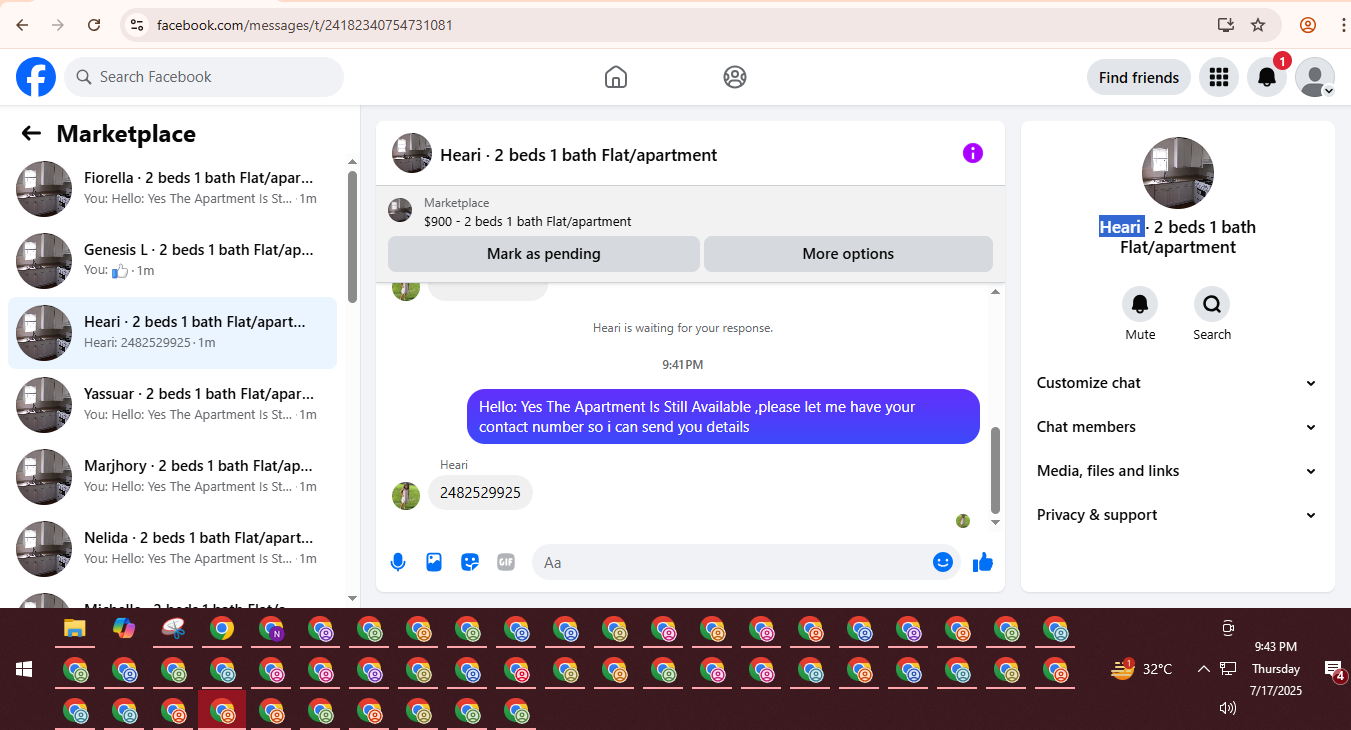The image size is (1351, 730).
Task: Open the notifications bell icon
Action: pos(1267,77)
